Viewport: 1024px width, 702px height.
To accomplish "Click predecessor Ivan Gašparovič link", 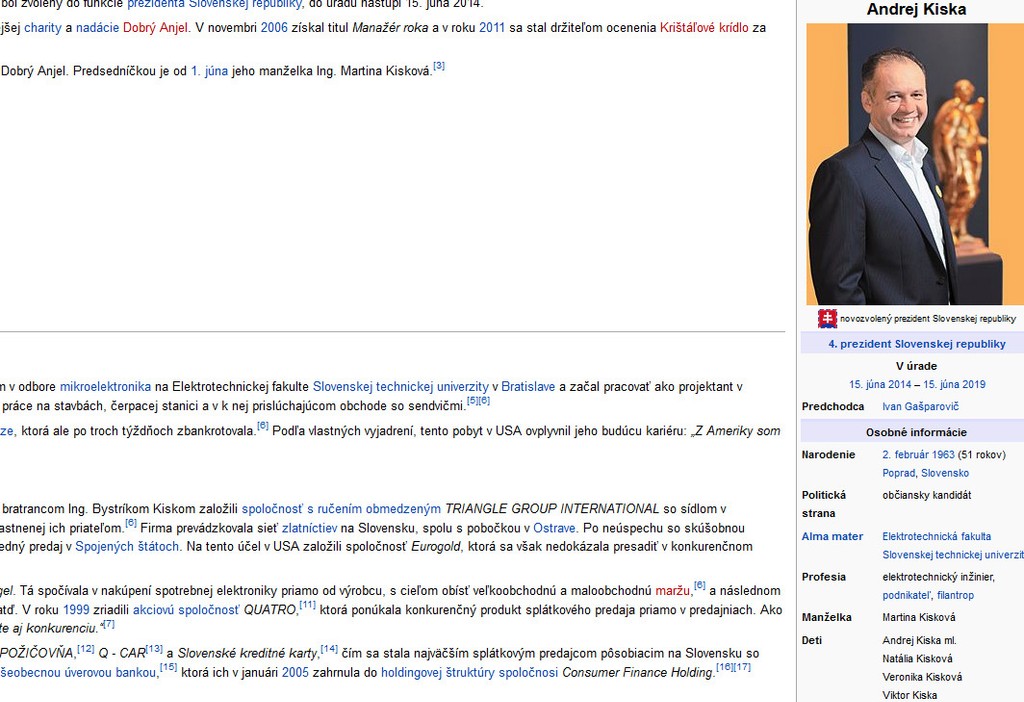I will 920,407.
